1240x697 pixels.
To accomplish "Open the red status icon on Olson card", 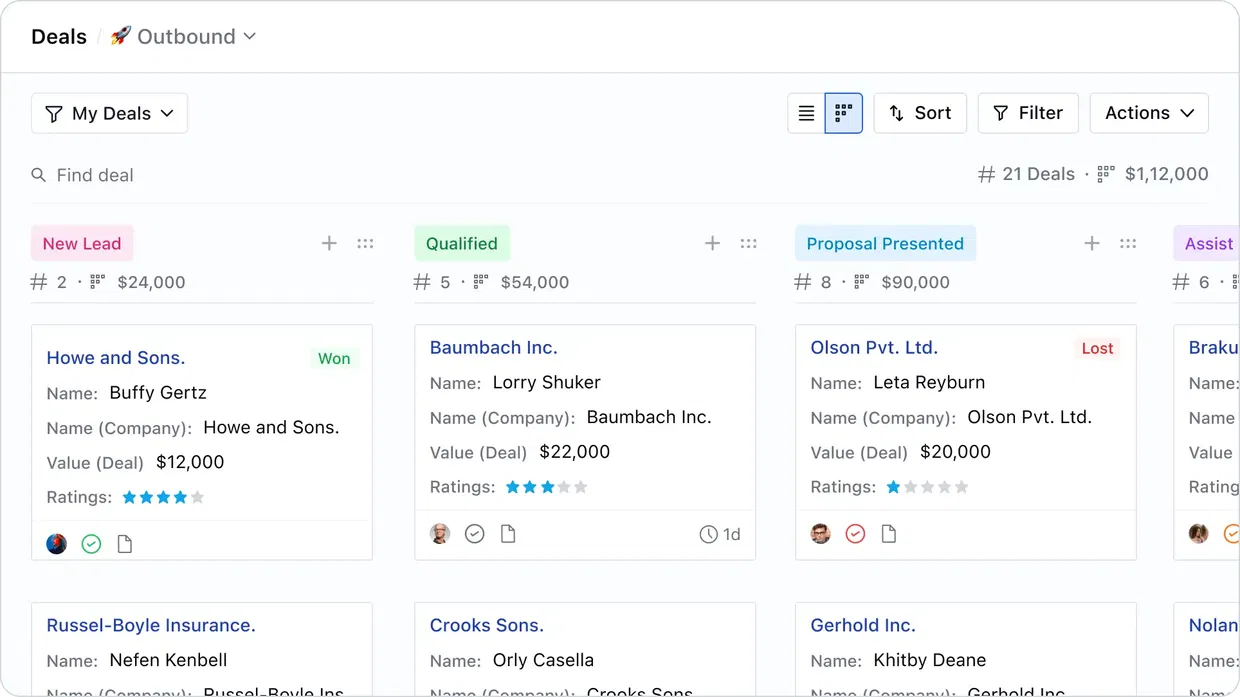I will point(855,533).
